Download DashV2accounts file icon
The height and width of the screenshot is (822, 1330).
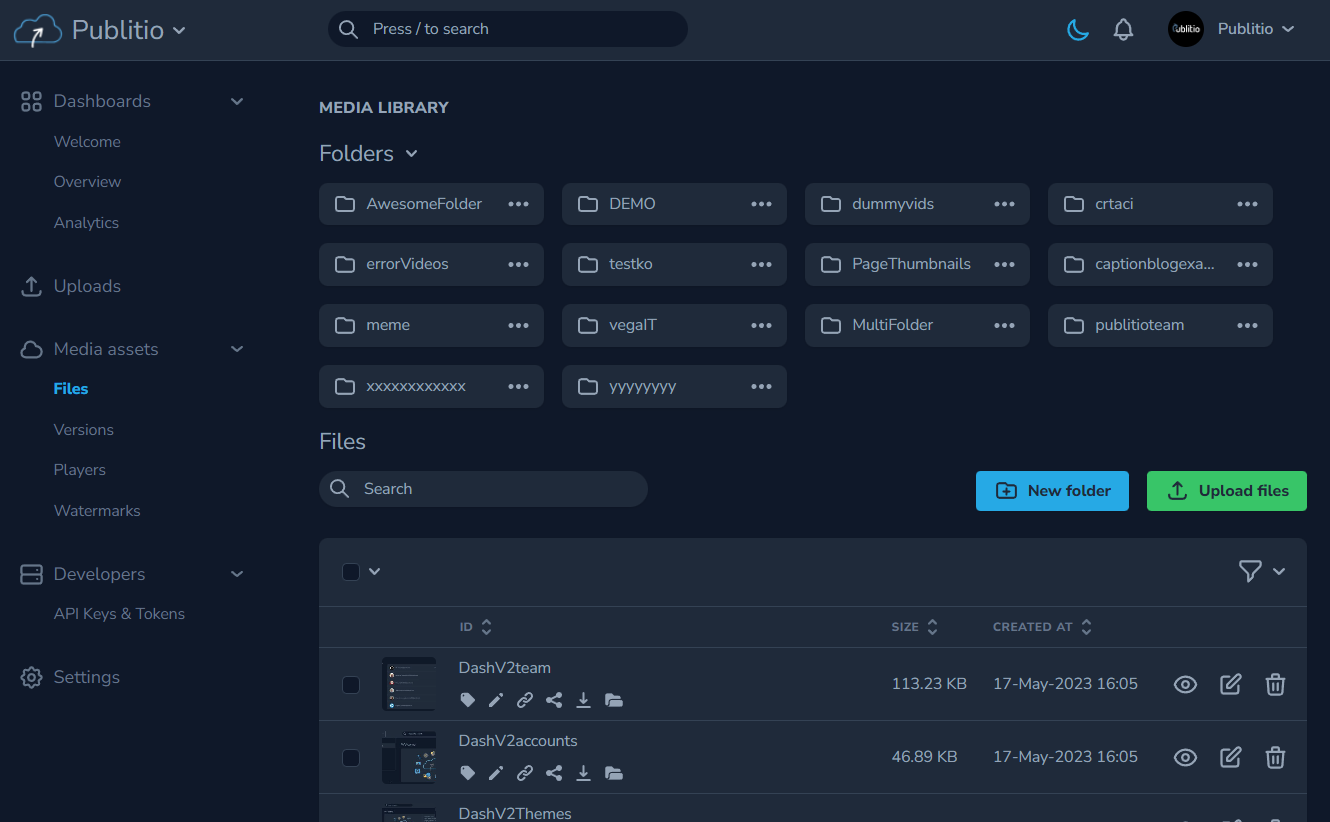[x=584, y=773]
